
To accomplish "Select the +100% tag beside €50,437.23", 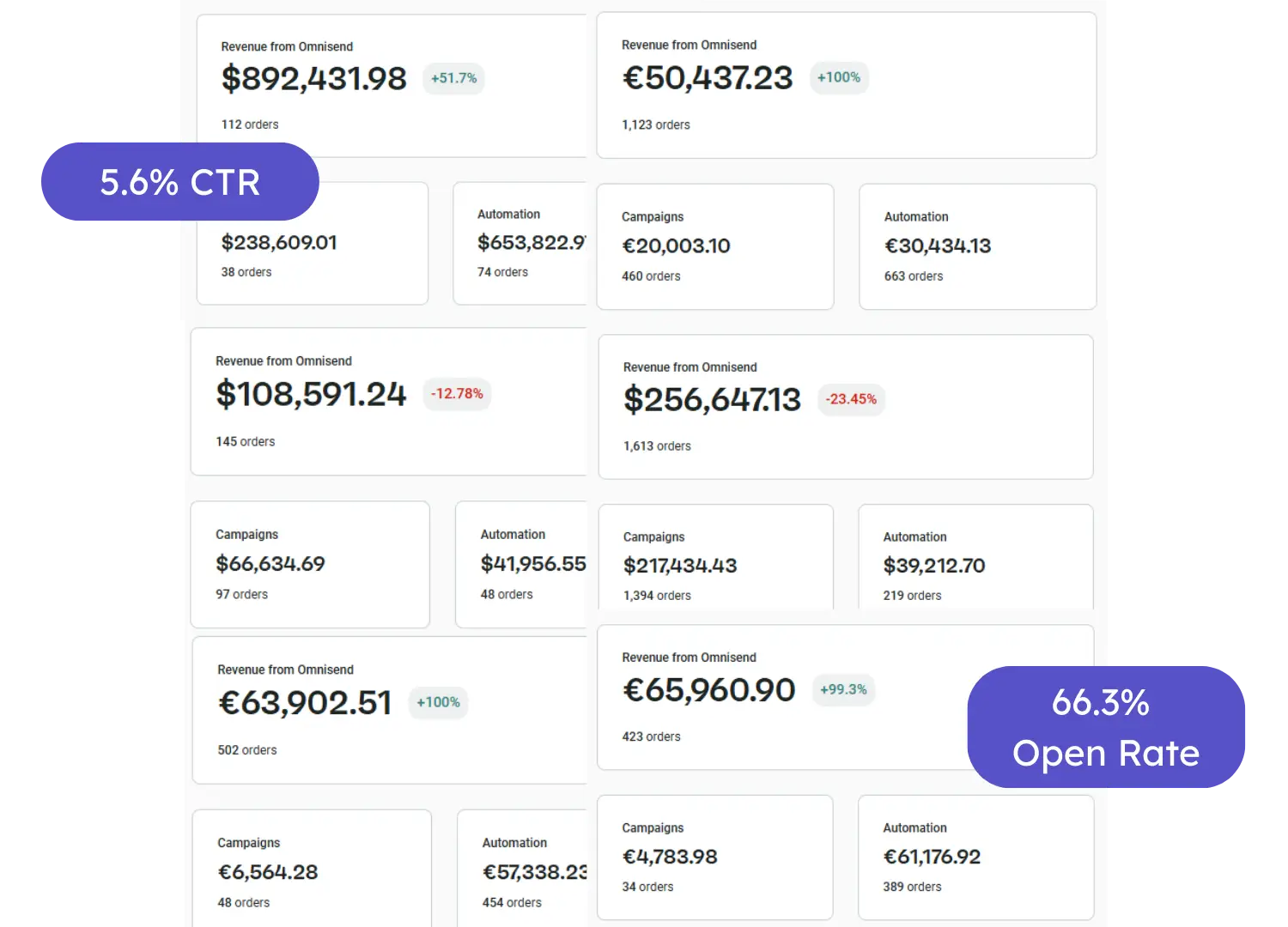I will point(839,77).
